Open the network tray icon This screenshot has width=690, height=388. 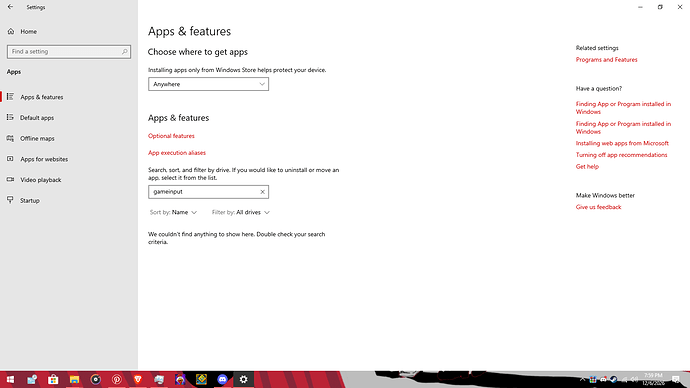coord(624,379)
